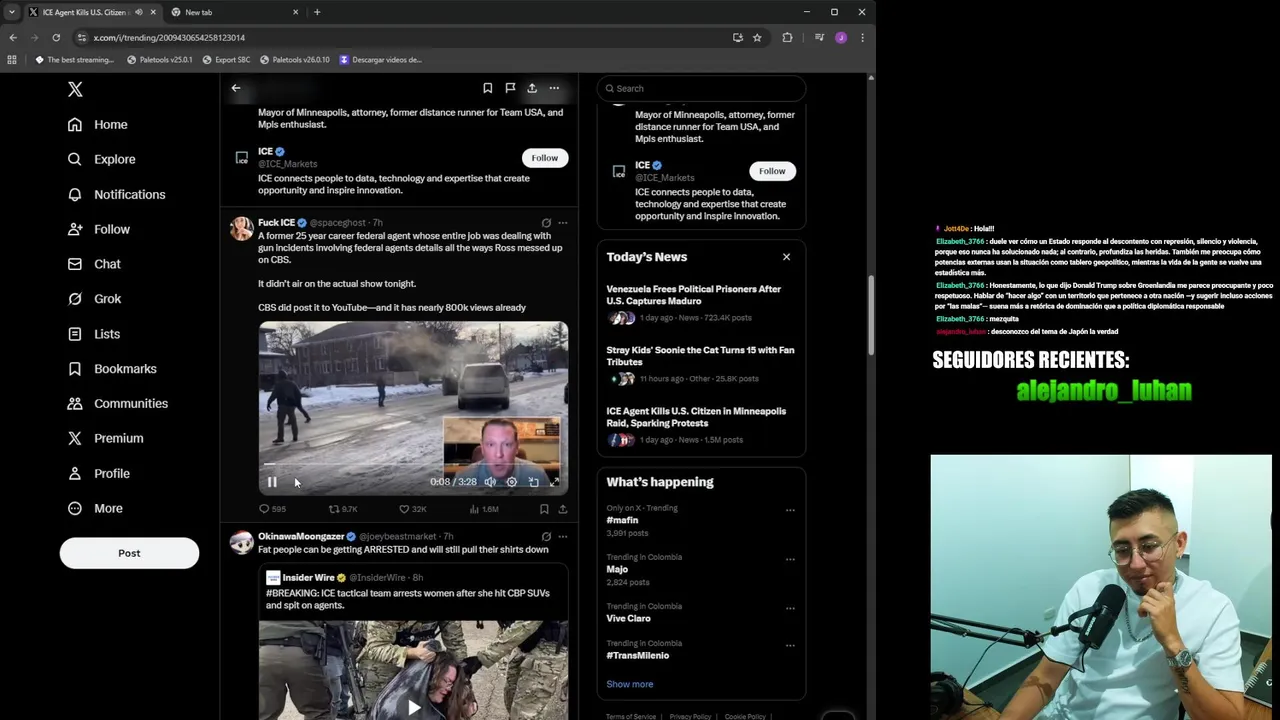Open Grok in the sidebar

[x=94, y=299]
